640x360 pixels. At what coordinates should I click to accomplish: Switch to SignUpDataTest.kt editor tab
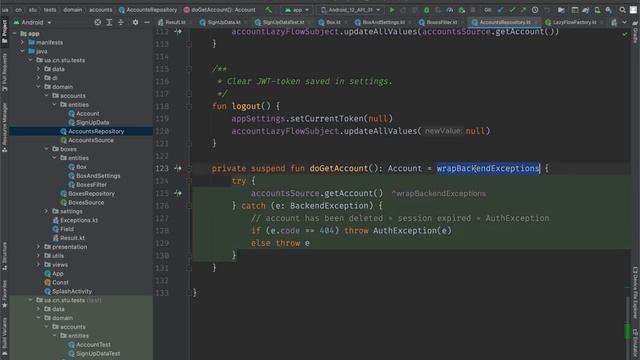coord(280,22)
